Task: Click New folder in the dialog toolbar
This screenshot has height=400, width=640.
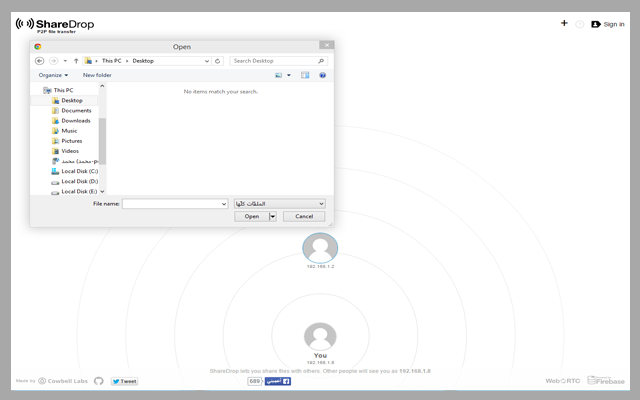Action: (x=97, y=75)
